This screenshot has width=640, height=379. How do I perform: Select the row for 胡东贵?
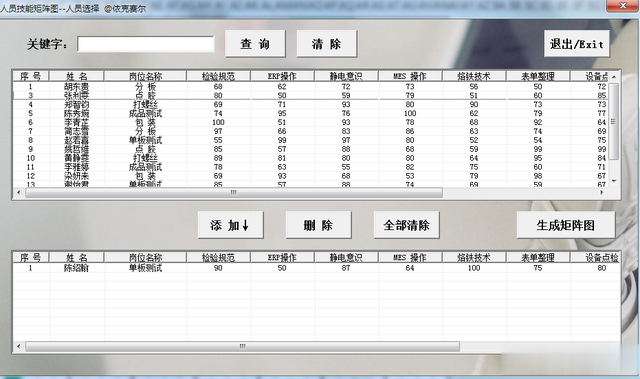[310, 86]
